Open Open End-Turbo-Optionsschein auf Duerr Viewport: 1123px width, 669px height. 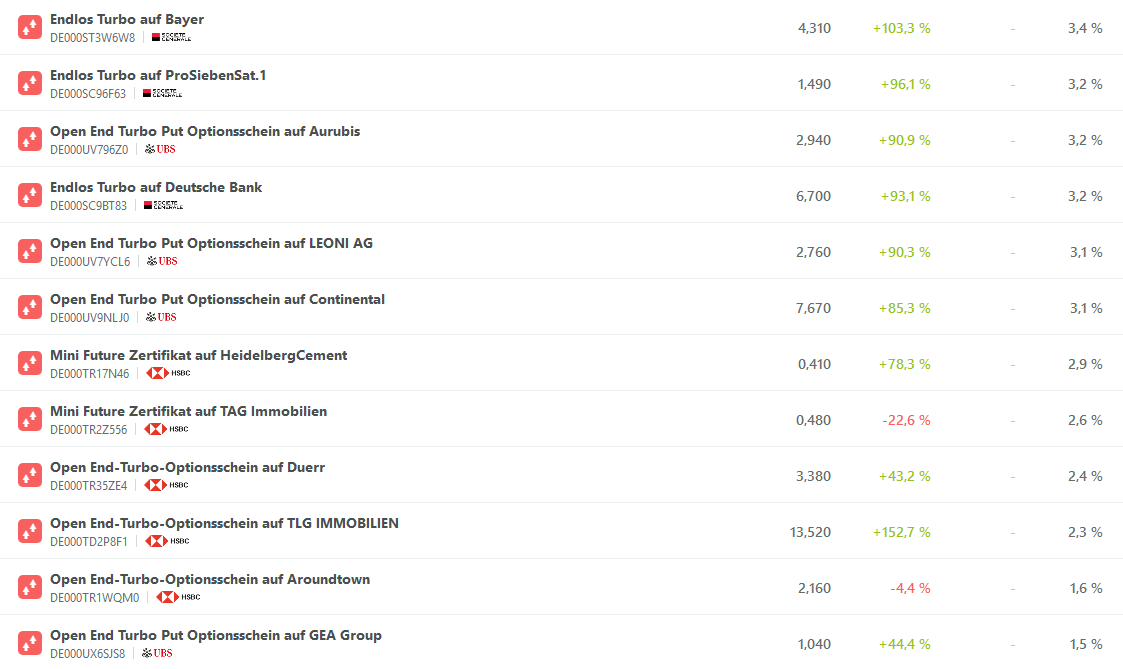(188, 467)
